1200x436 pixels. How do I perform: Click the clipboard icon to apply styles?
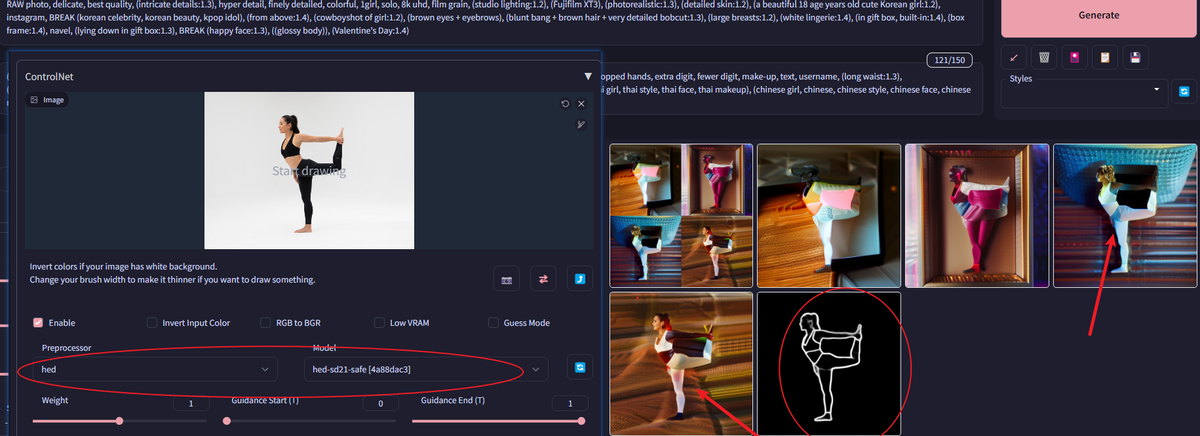[x=1104, y=58]
